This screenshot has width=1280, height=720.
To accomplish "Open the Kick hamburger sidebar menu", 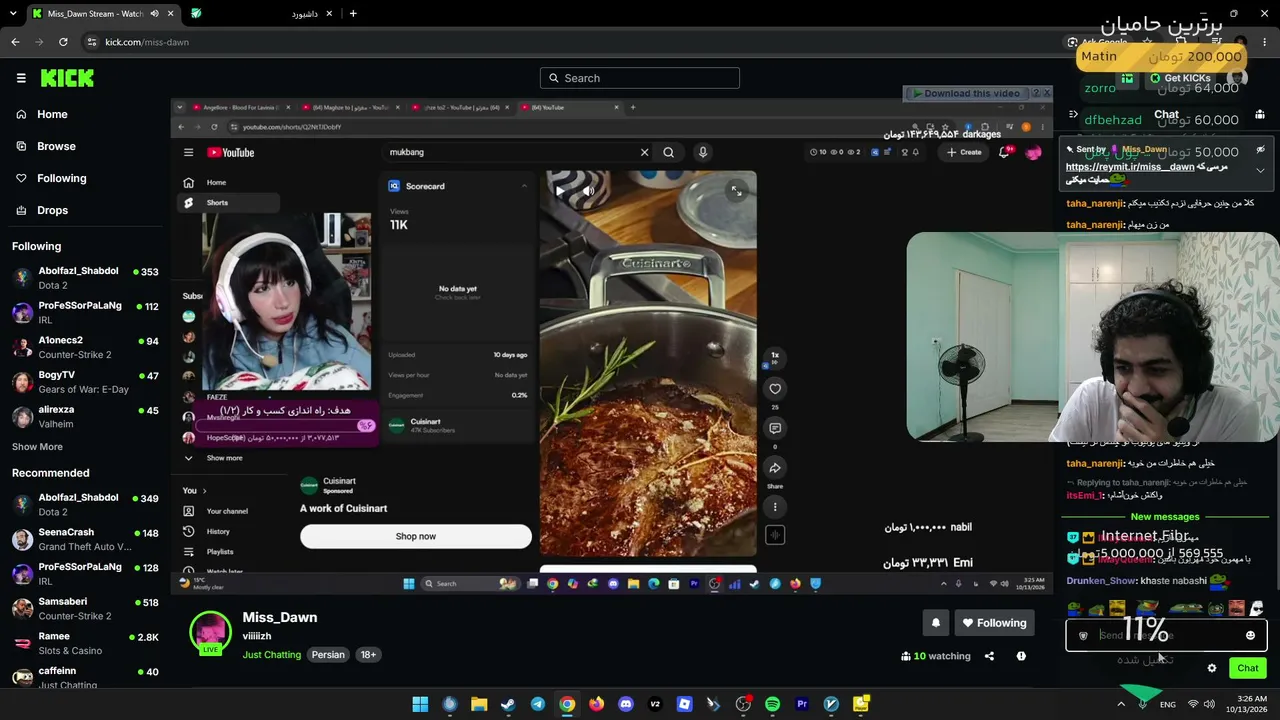I will coord(21,78).
